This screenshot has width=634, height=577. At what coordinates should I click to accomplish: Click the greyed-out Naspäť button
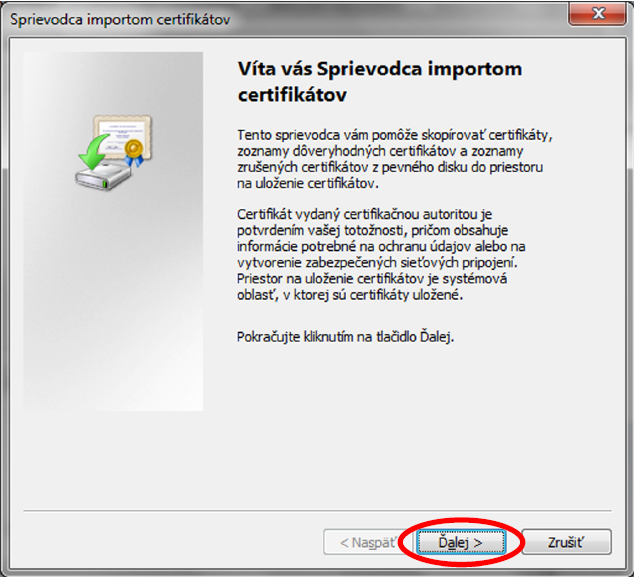coord(360,542)
